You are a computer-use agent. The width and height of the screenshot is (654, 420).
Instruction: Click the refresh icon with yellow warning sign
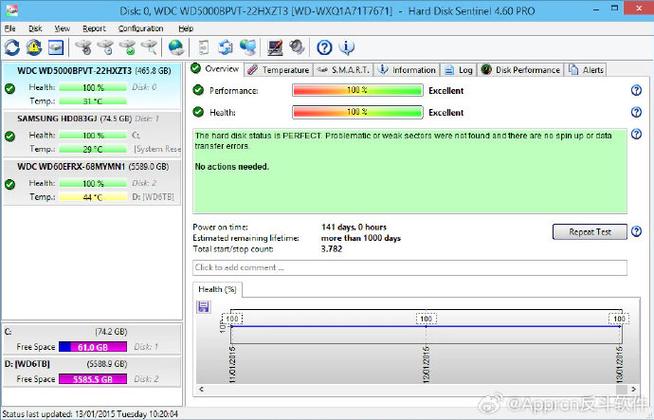pos(34,48)
